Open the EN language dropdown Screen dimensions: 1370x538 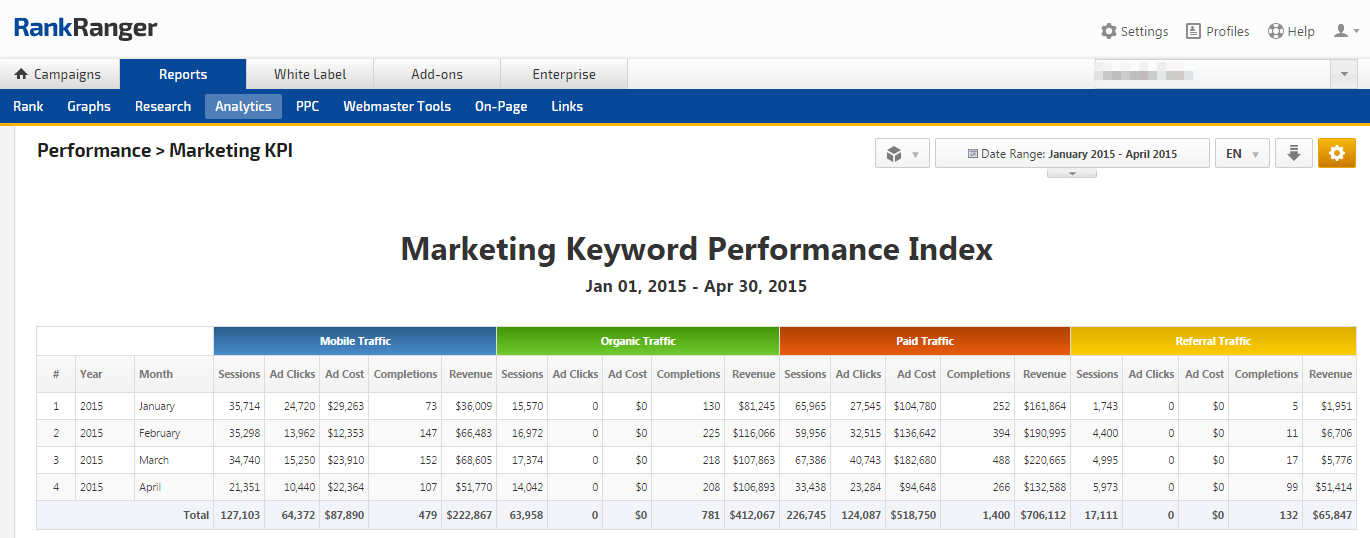pos(1242,153)
